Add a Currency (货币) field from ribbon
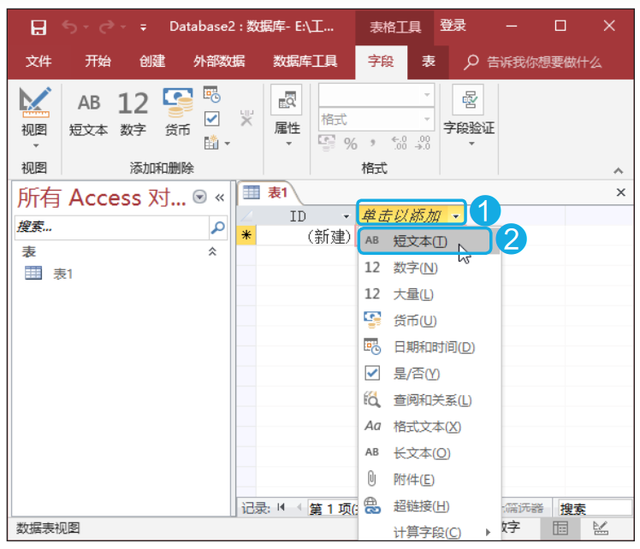640x549 pixels. tap(178, 113)
